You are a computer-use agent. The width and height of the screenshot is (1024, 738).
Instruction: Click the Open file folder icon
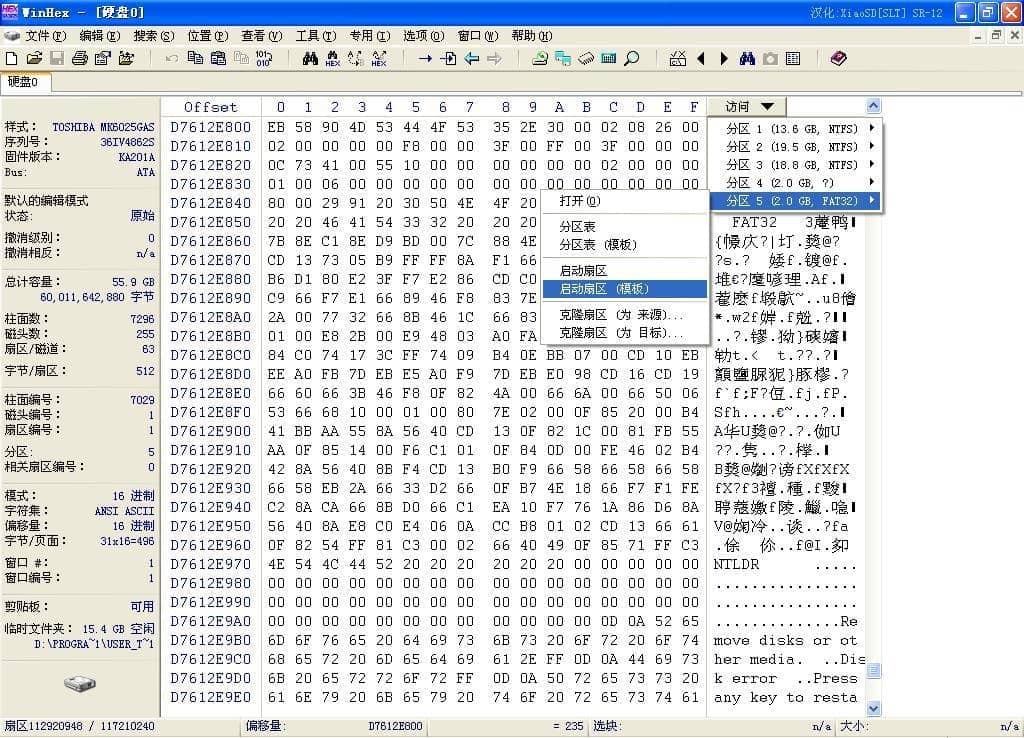click(34, 59)
